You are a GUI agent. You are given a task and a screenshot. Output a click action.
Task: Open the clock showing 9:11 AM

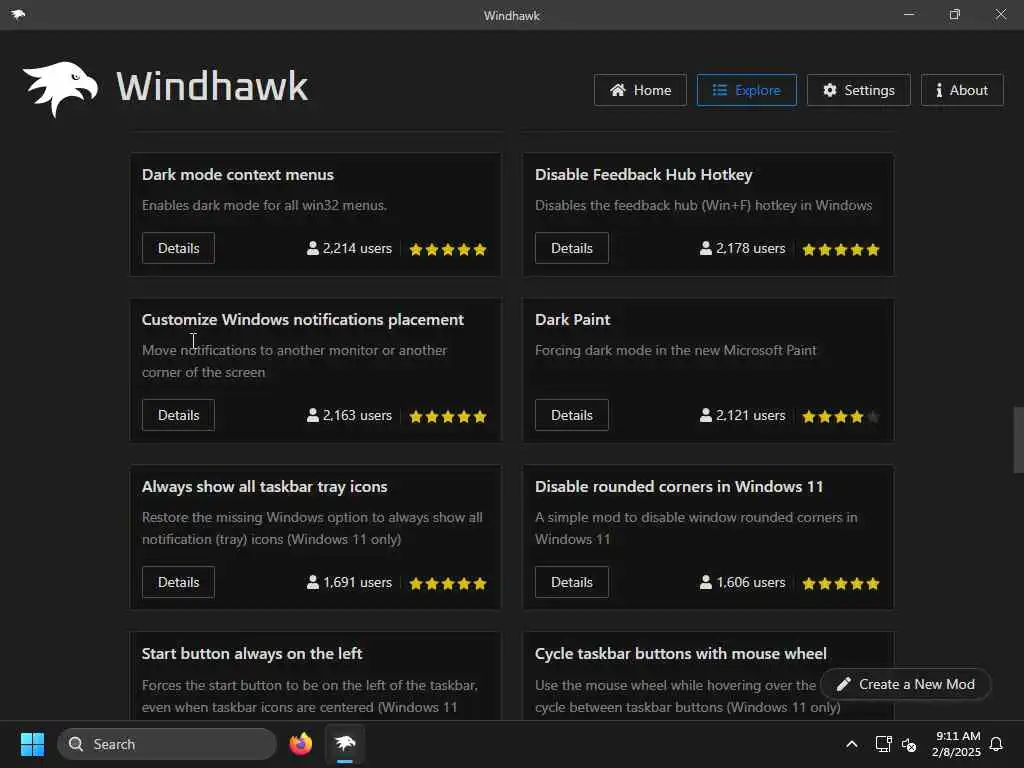click(x=956, y=744)
